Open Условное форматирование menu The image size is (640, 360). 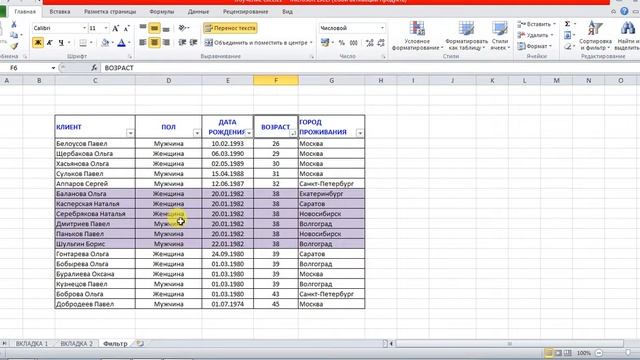(417, 36)
